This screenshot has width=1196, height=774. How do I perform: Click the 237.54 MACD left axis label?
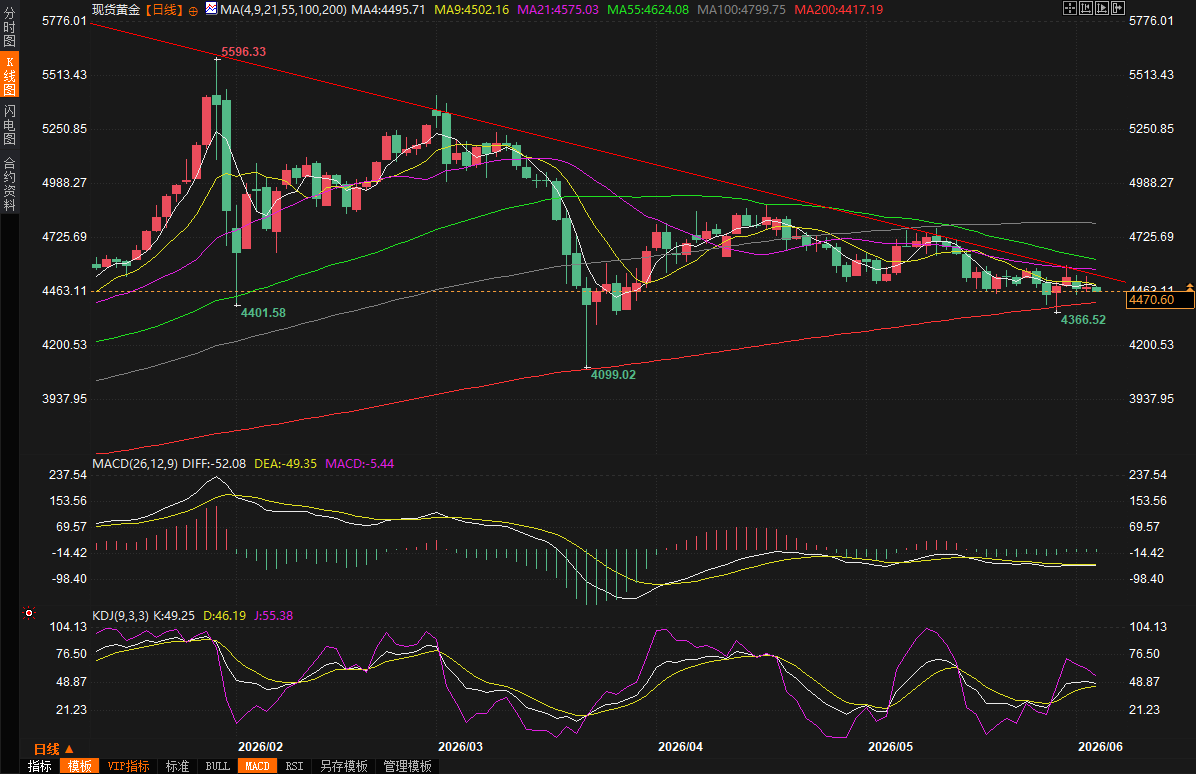[x=68, y=475]
